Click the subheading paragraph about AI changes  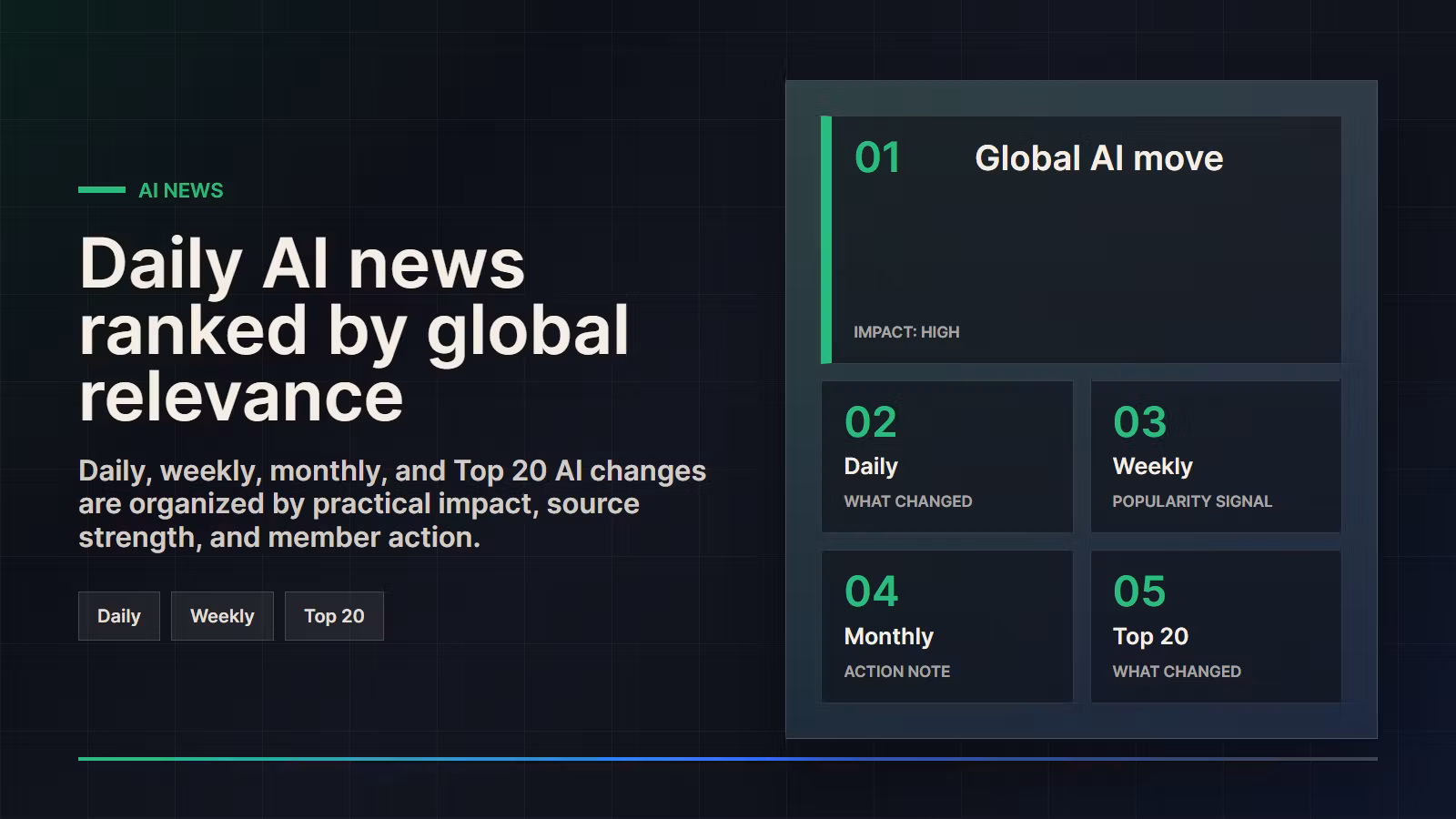click(392, 504)
